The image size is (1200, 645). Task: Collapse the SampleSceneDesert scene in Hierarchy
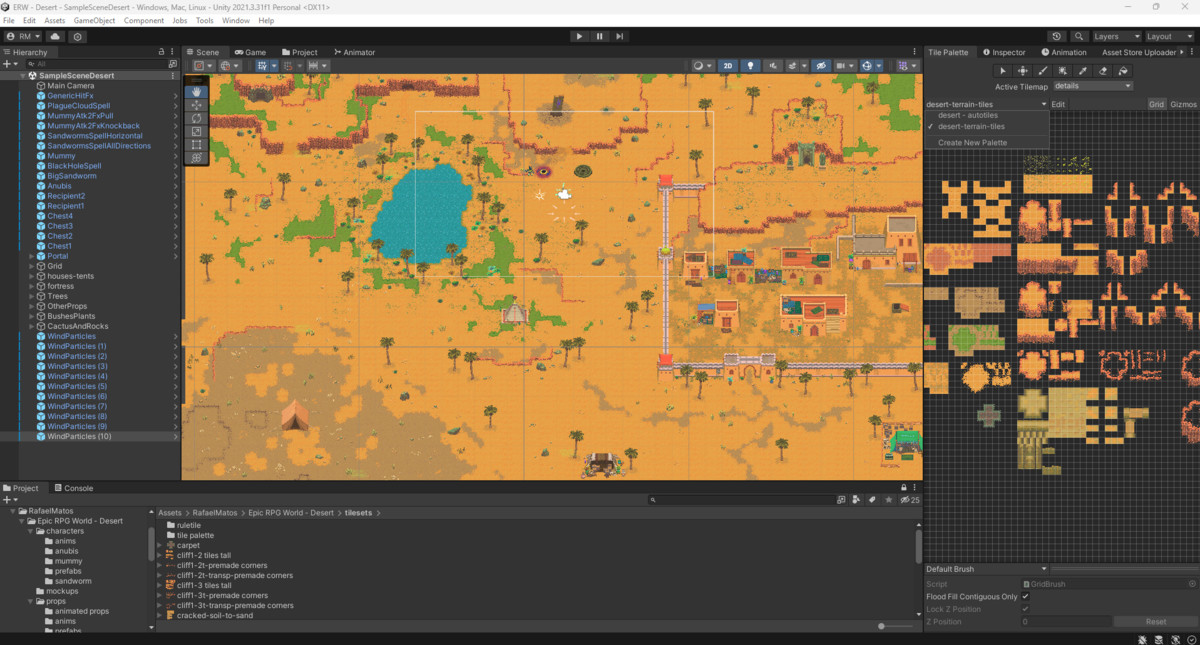click(23, 75)
